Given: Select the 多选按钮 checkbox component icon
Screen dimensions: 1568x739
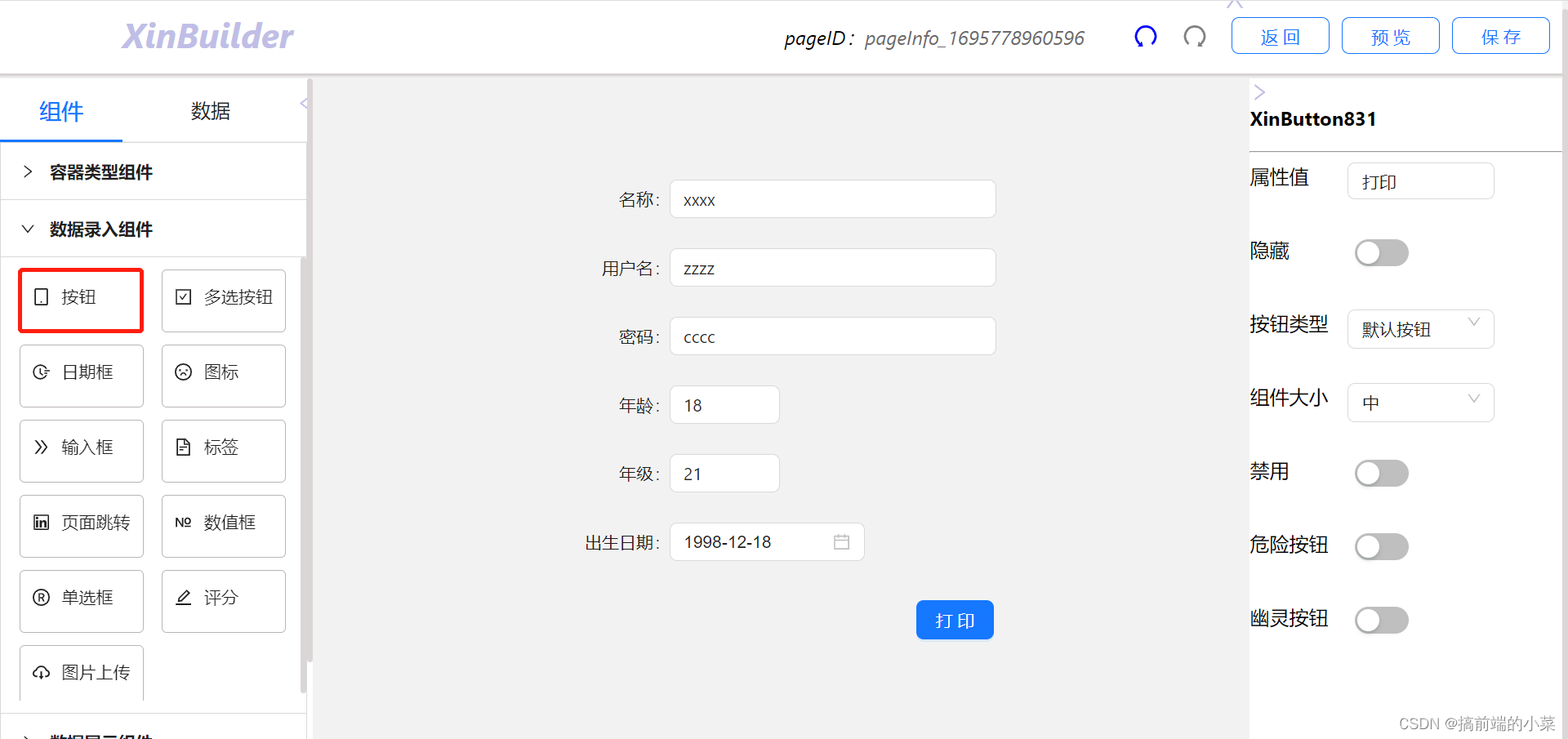Looking at the screenshot, I should 184,297.
